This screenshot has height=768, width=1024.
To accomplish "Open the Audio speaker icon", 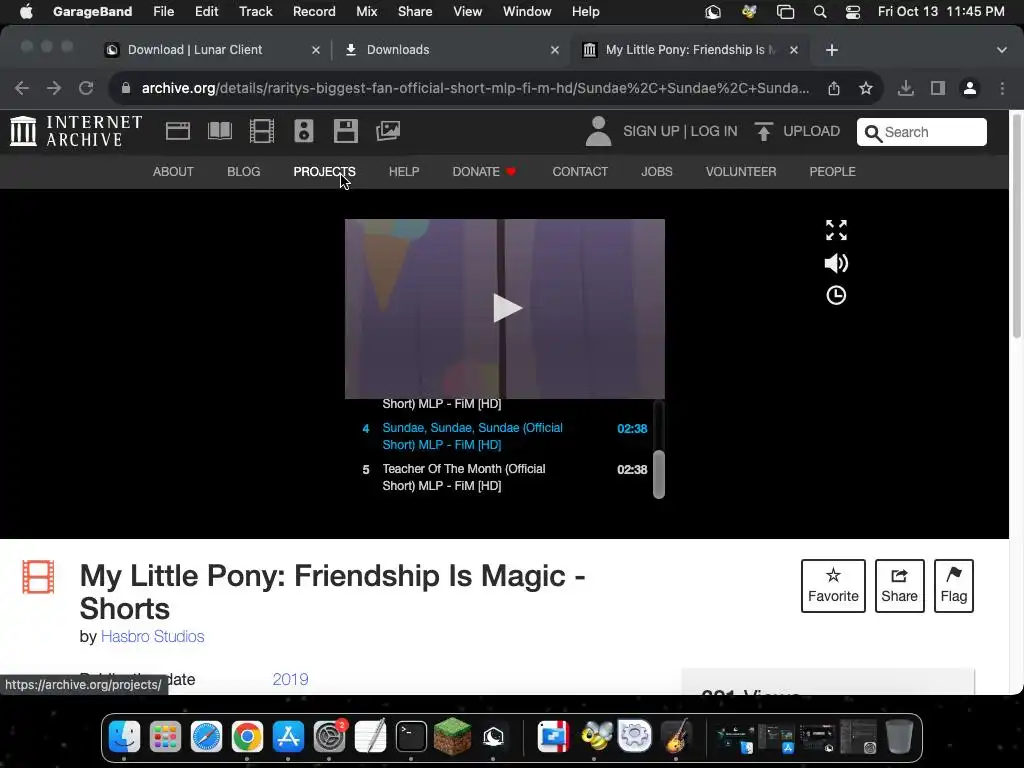I will (304, 131).
